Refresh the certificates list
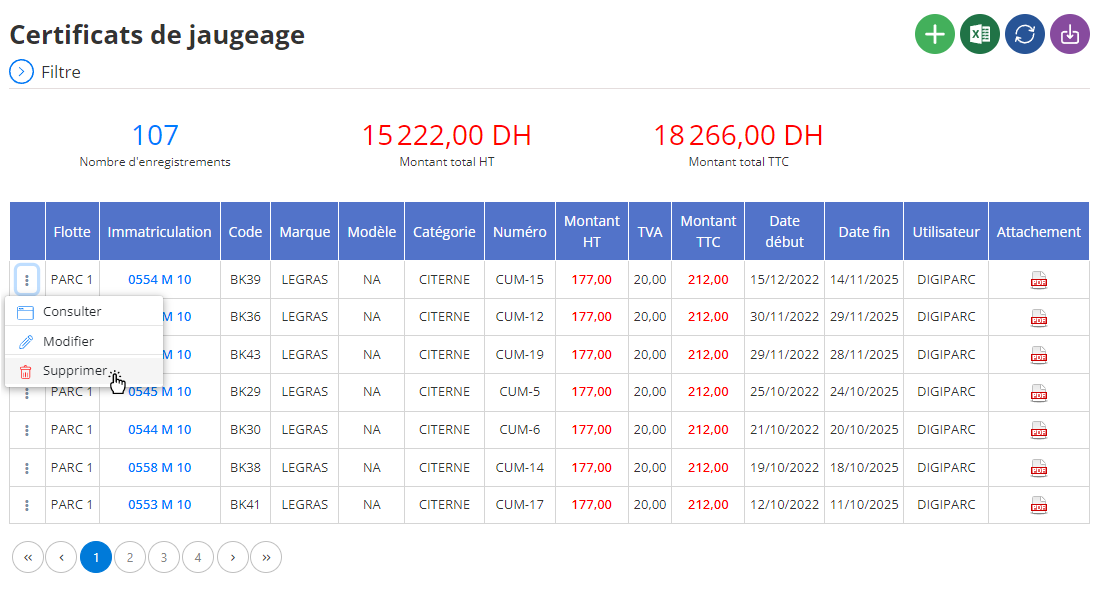 click(1024, 34)
